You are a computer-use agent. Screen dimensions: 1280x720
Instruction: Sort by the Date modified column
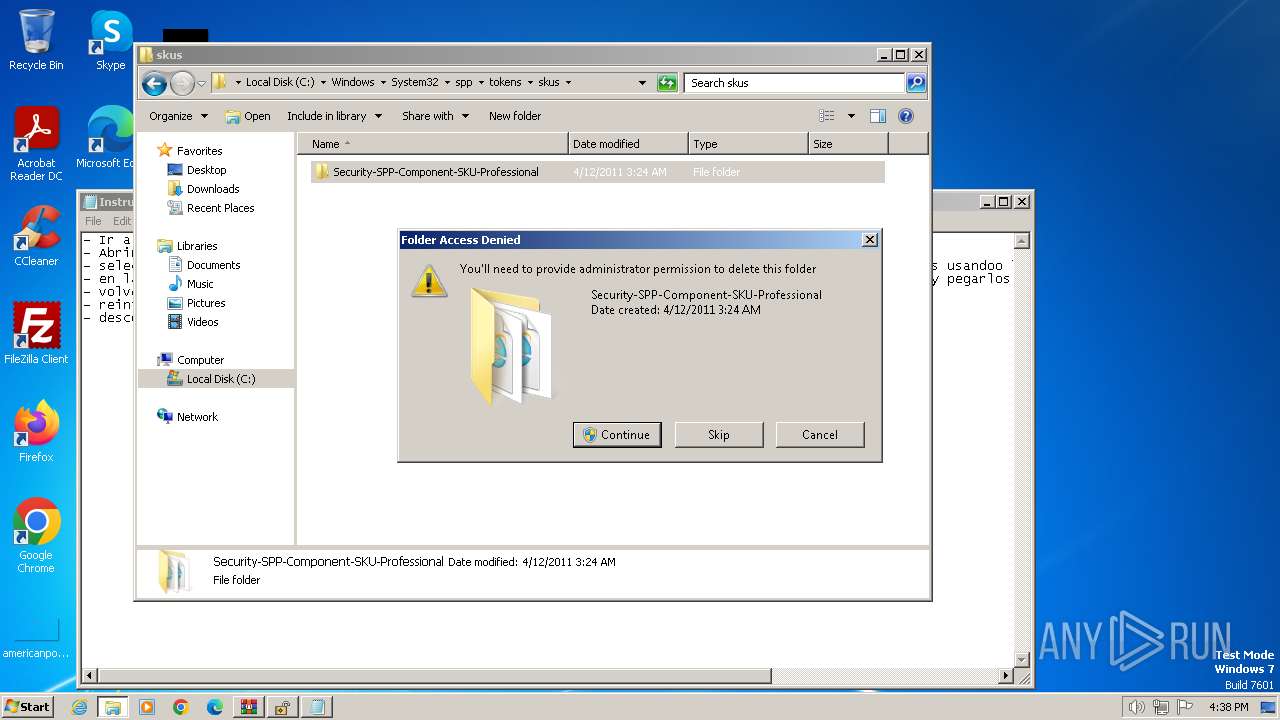coord(628,144)
